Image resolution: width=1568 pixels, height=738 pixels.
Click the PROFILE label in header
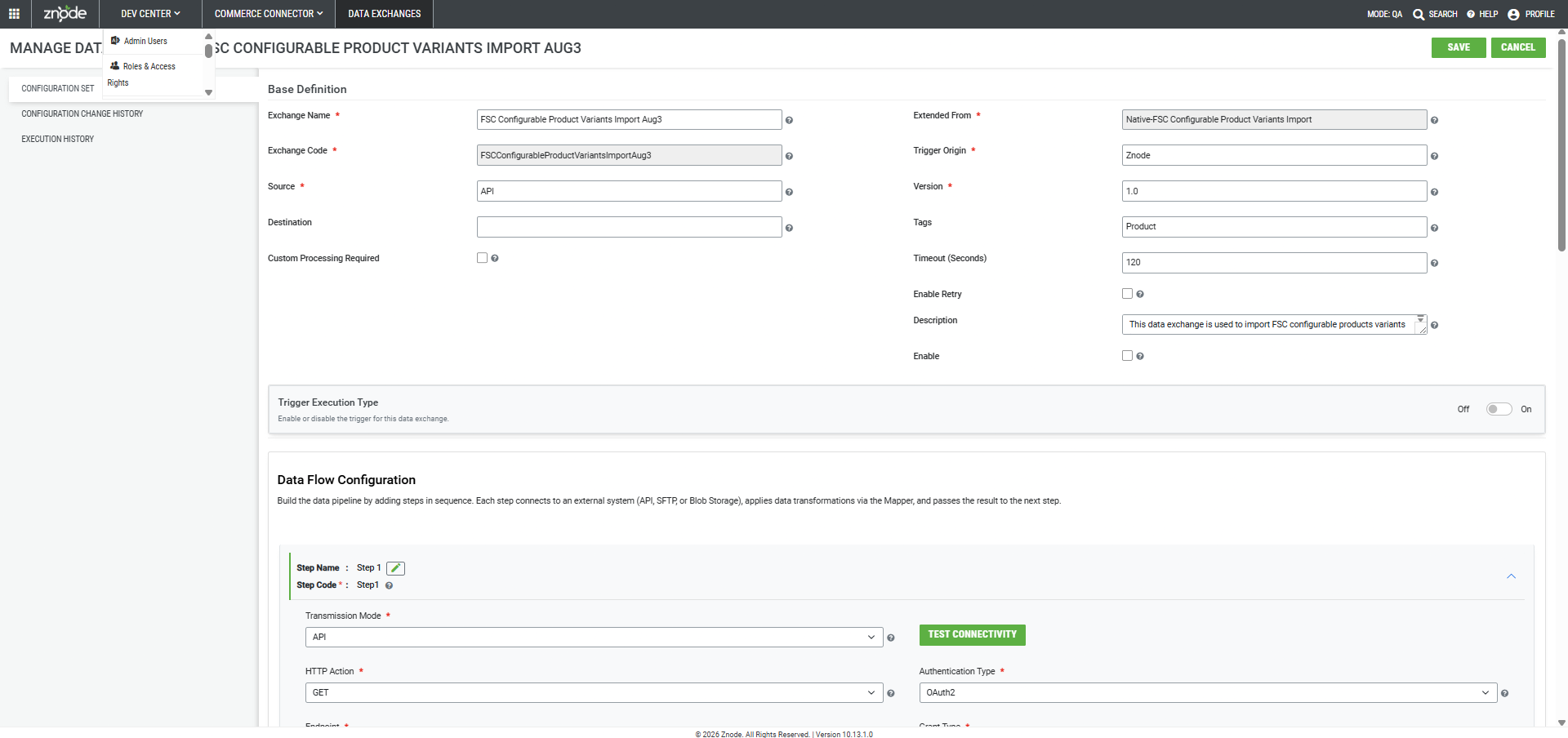point(1540,15)
